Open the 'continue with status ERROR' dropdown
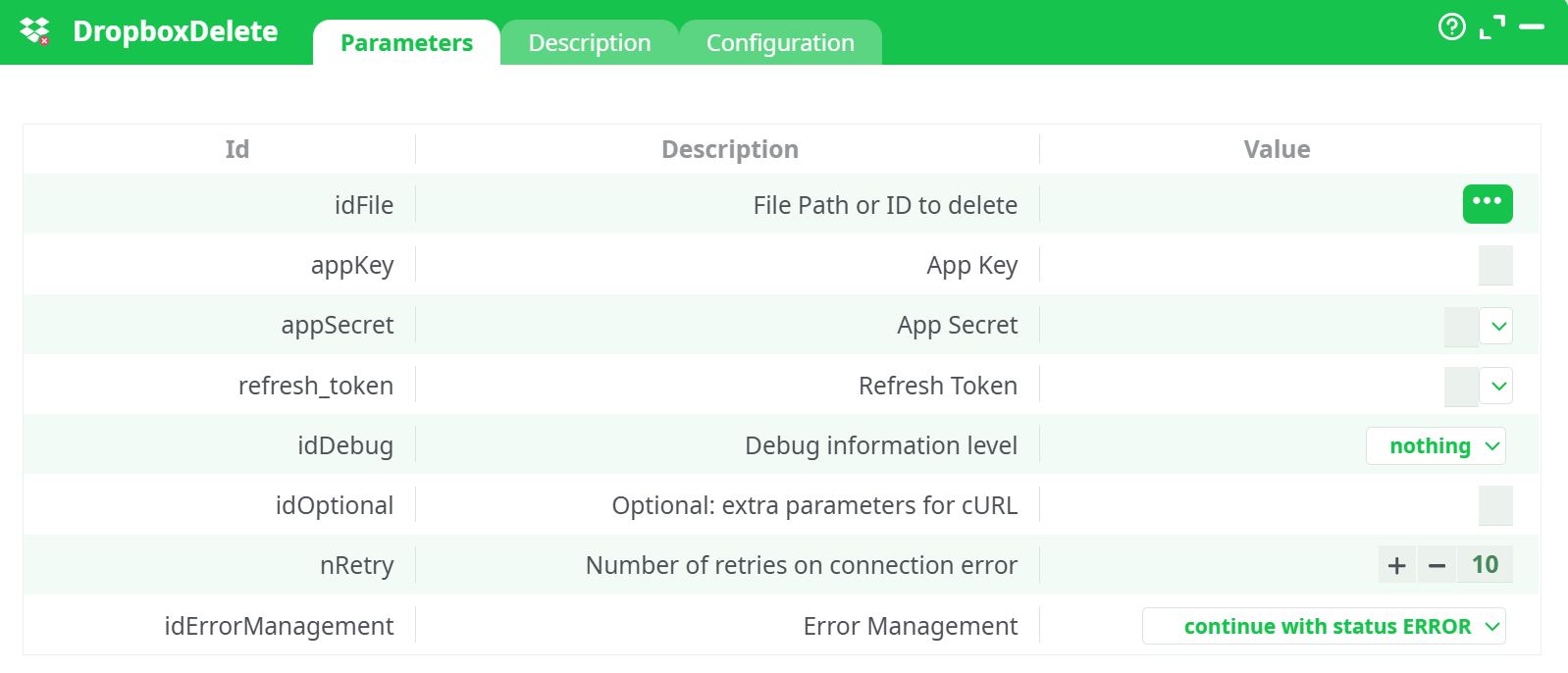This screenshot has width=1568, height=673. click(1324, 626)
